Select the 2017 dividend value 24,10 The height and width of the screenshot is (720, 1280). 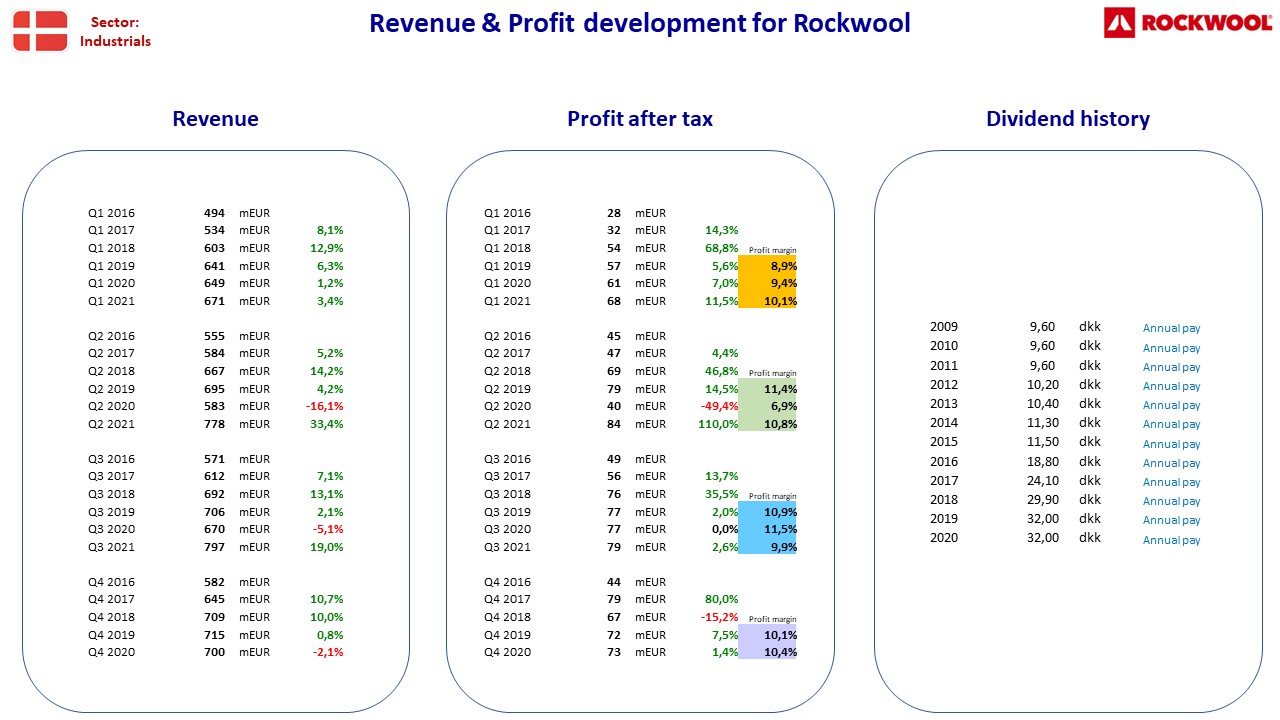1043,481
